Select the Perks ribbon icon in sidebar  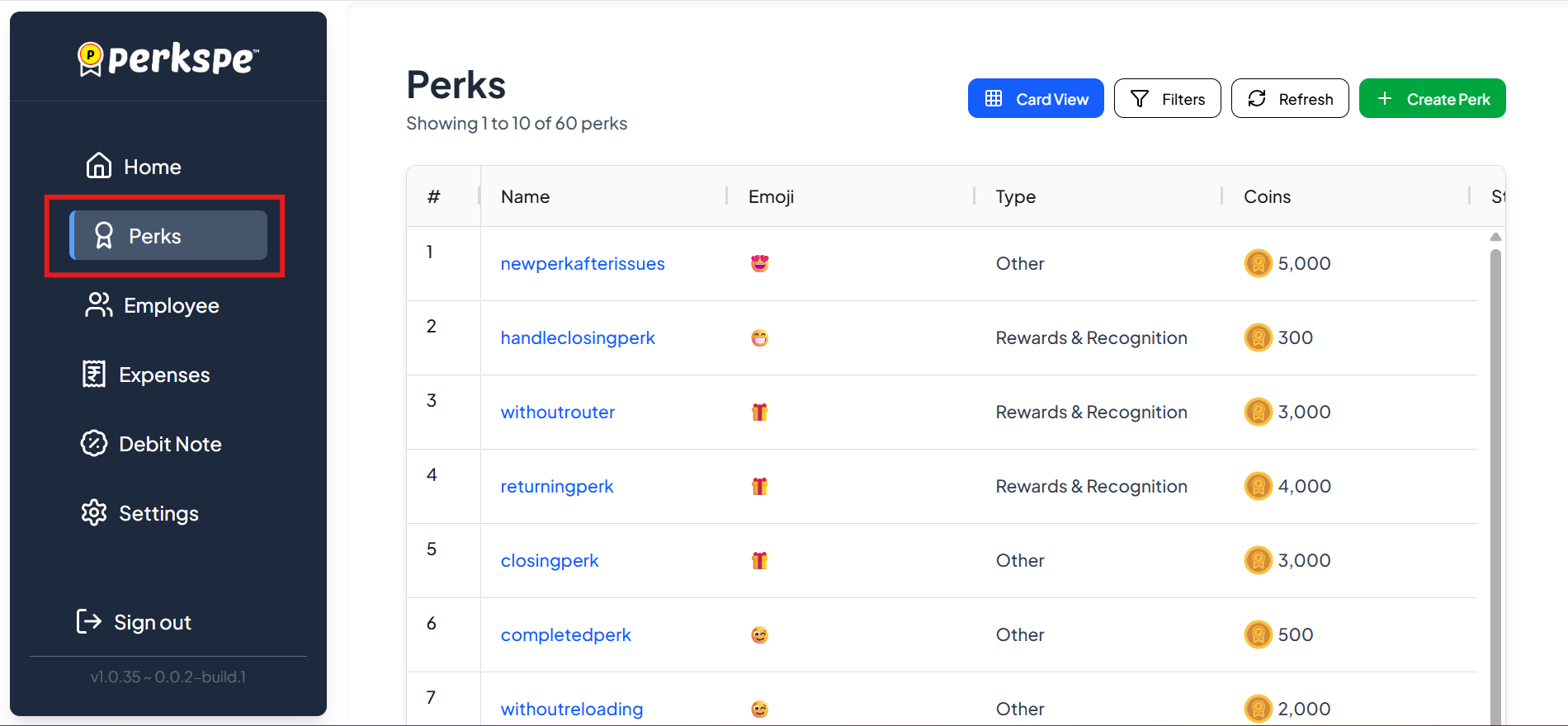(104, 236)
